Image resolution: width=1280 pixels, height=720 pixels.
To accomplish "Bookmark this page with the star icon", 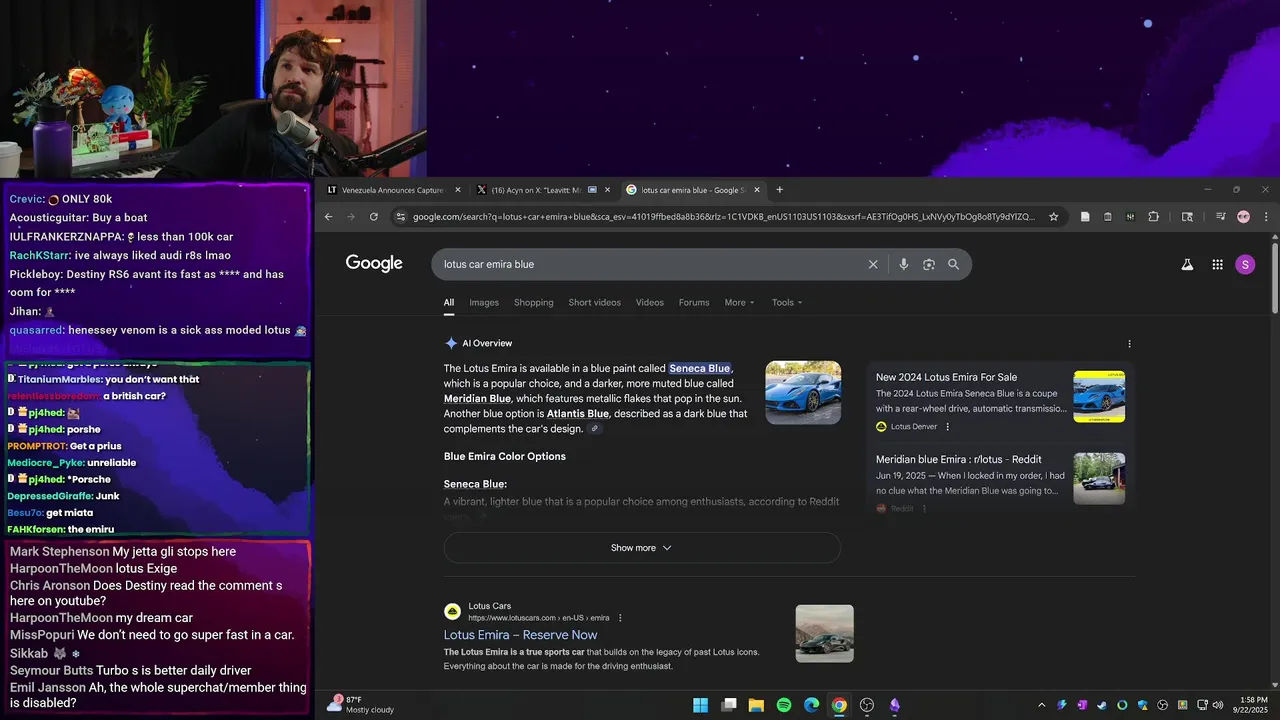I will coord(1053,217).
